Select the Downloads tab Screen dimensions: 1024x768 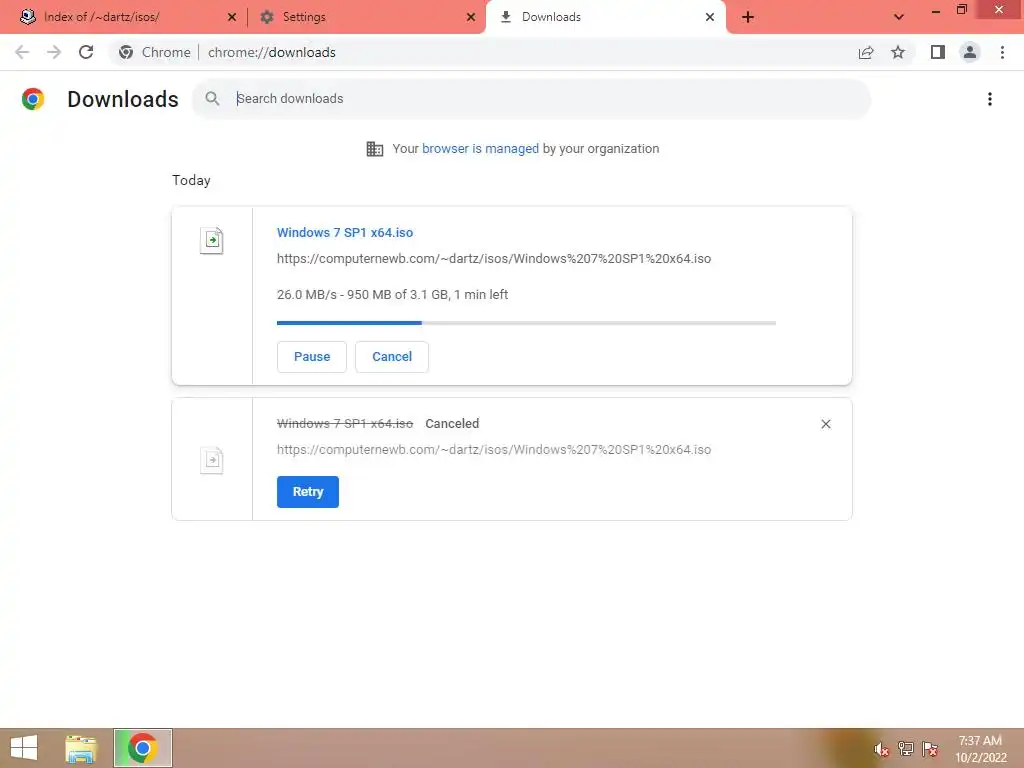point(605,17)
